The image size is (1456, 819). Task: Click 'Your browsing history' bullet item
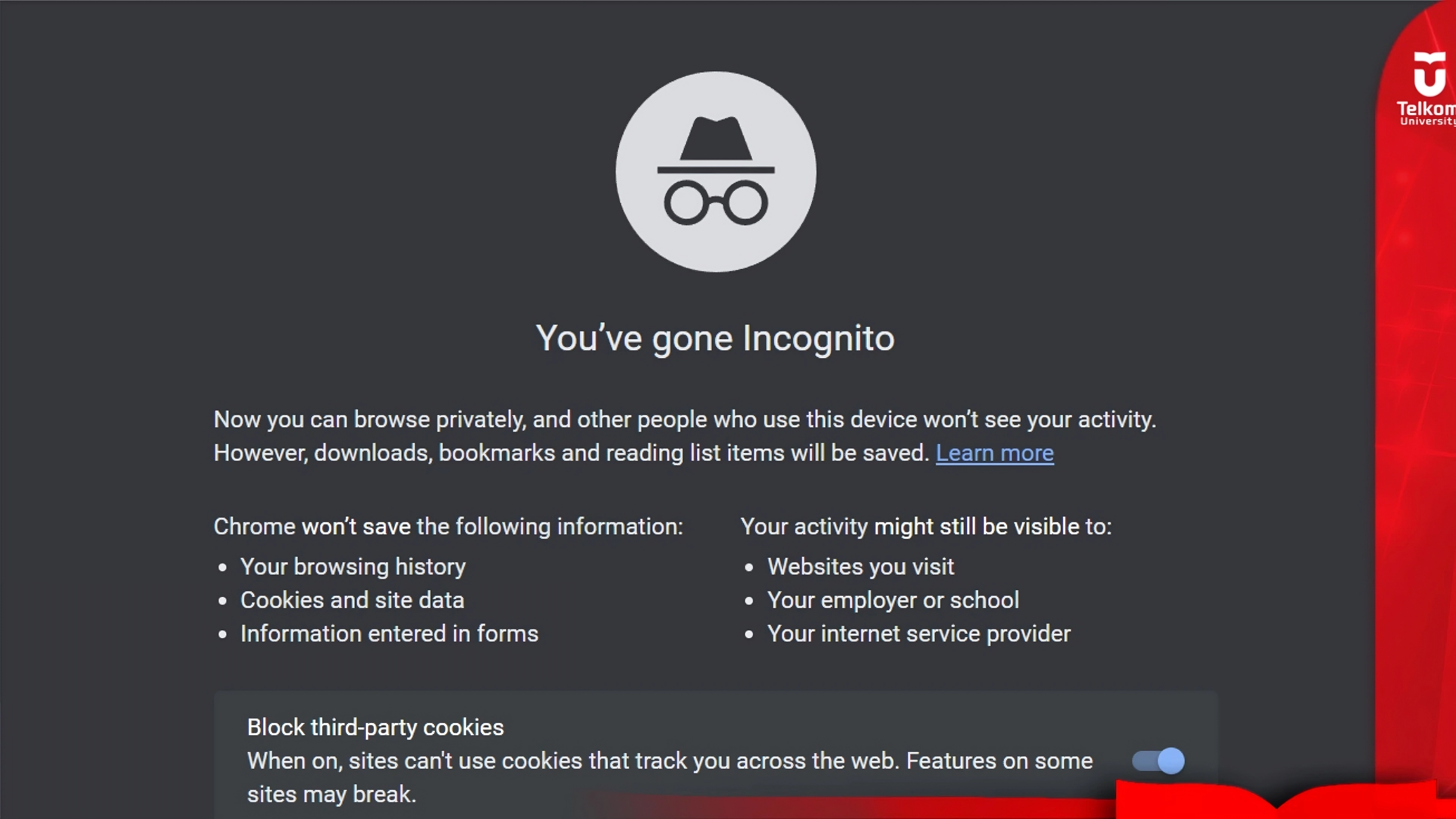[353, 566]
